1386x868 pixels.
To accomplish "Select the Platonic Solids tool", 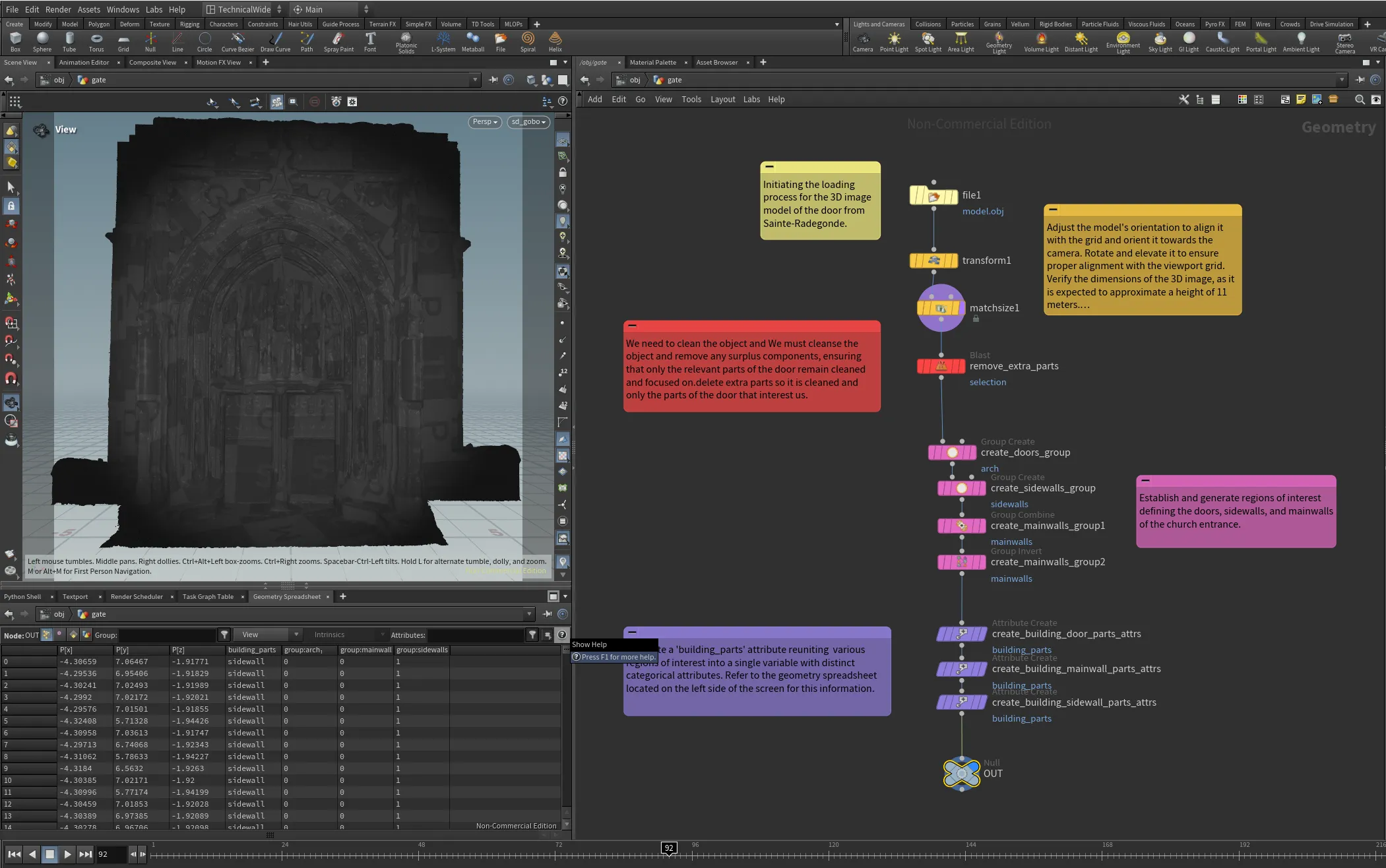I will 406,43.
